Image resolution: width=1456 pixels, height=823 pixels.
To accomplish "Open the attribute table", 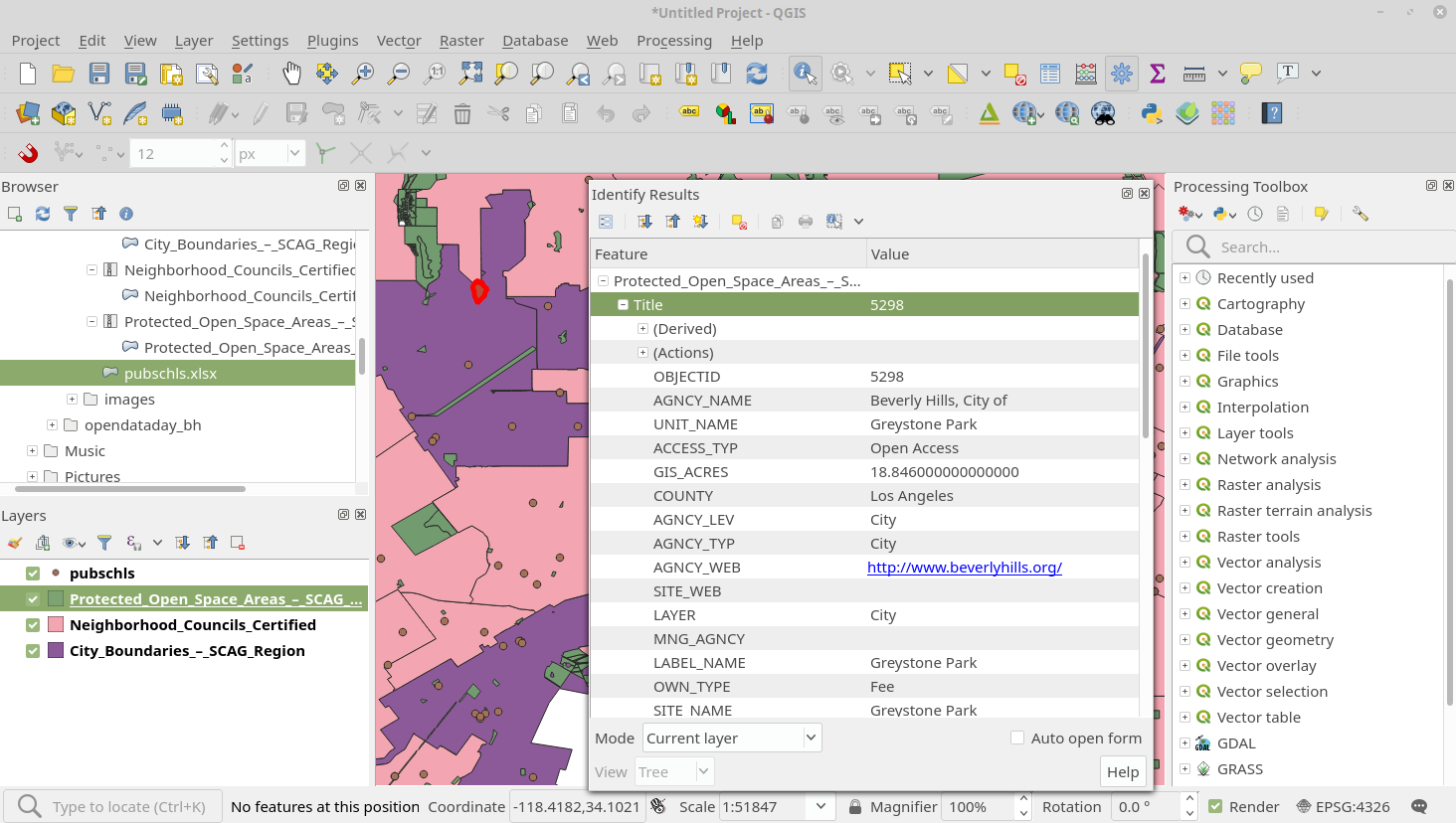I will (x=1050, y=74).
